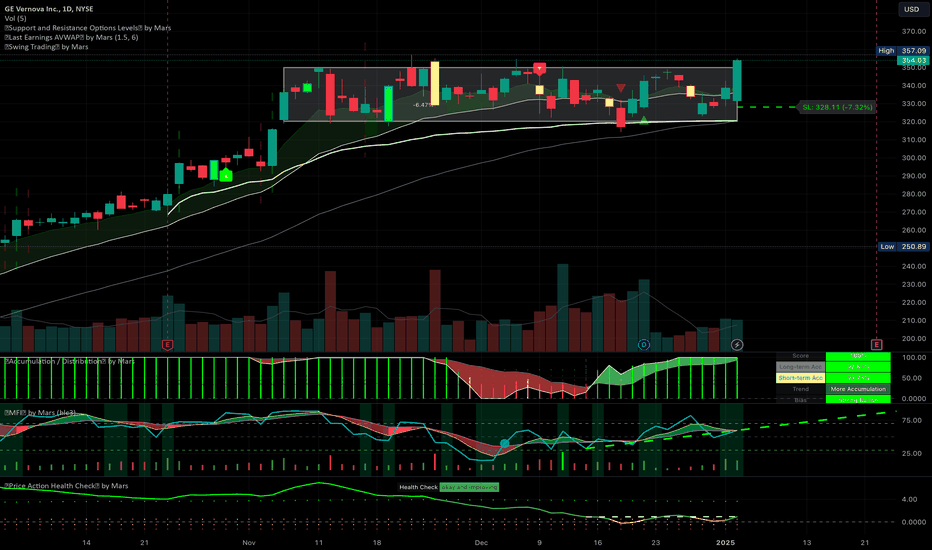Click the tall green breakout candle at right
The width and height of the screenshot is (932, 550).
(737, 80)
